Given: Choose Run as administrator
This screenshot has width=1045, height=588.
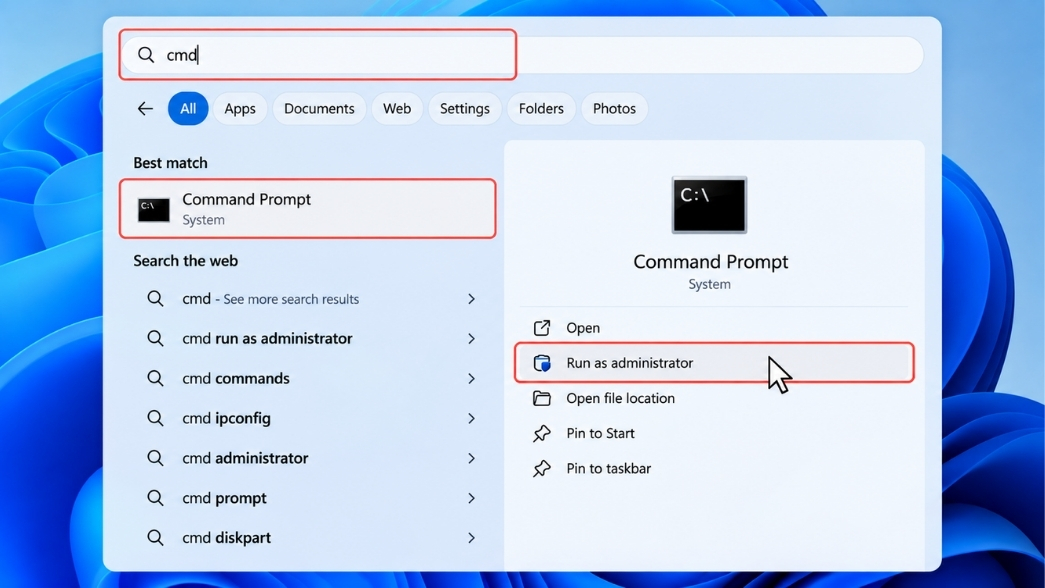Looking at the screenshot, I should click(x=714, y=363).
